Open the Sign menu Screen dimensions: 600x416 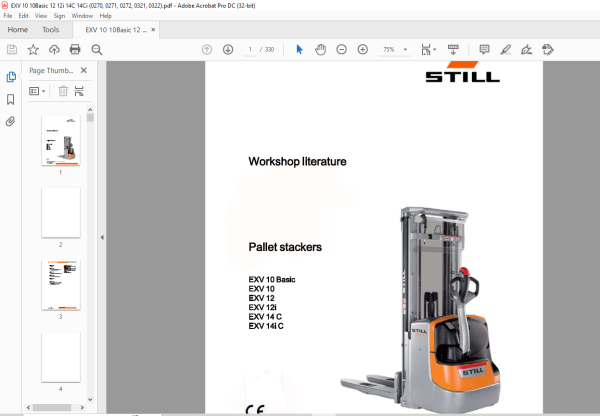tap(59, 16)
